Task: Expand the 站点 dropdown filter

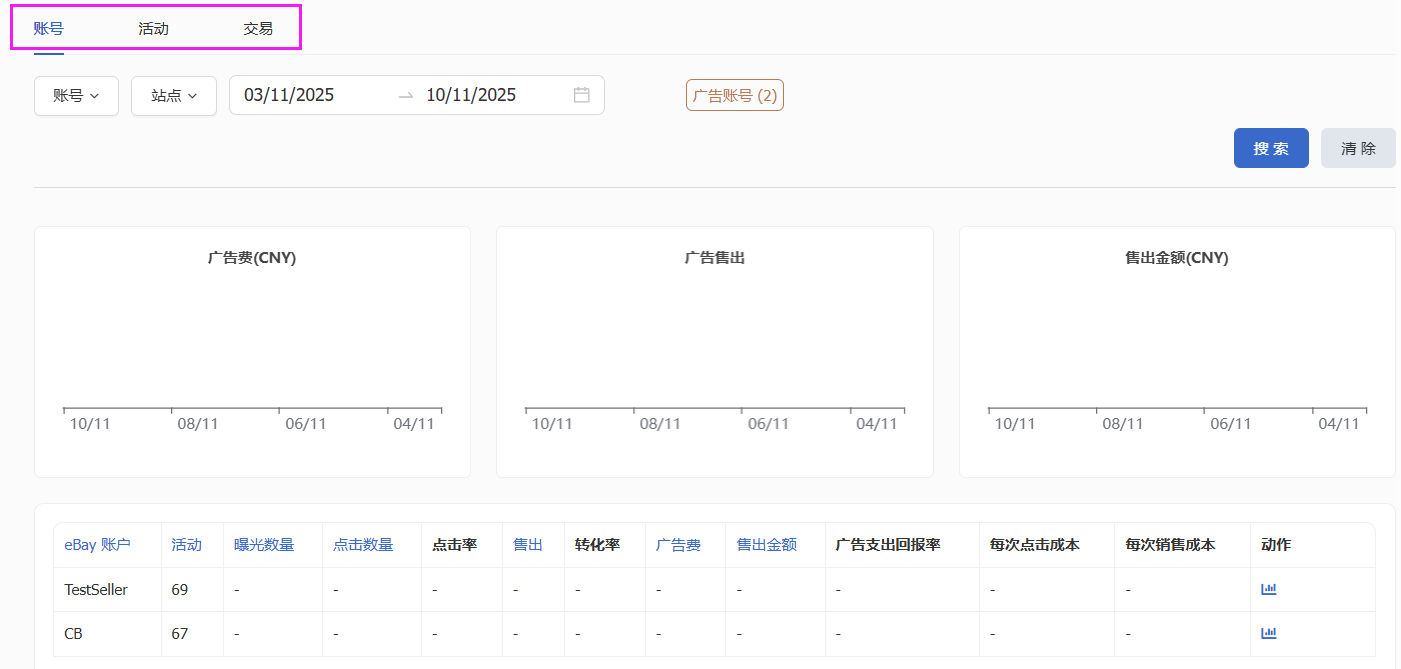Action: 174,96
